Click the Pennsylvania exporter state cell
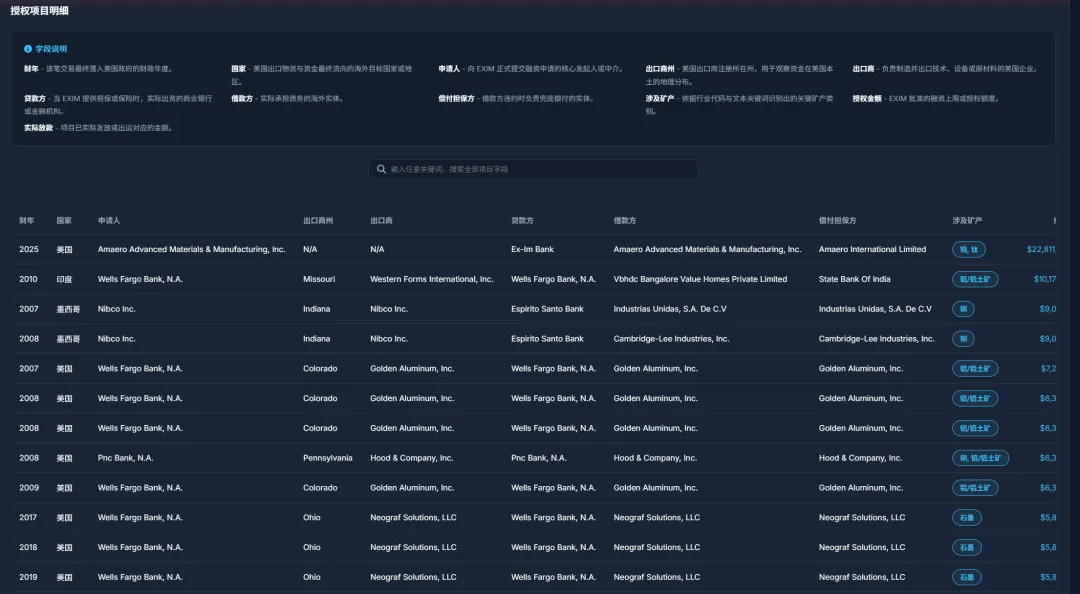Viewport: 1080px width, 594px height. click(328, 458)
